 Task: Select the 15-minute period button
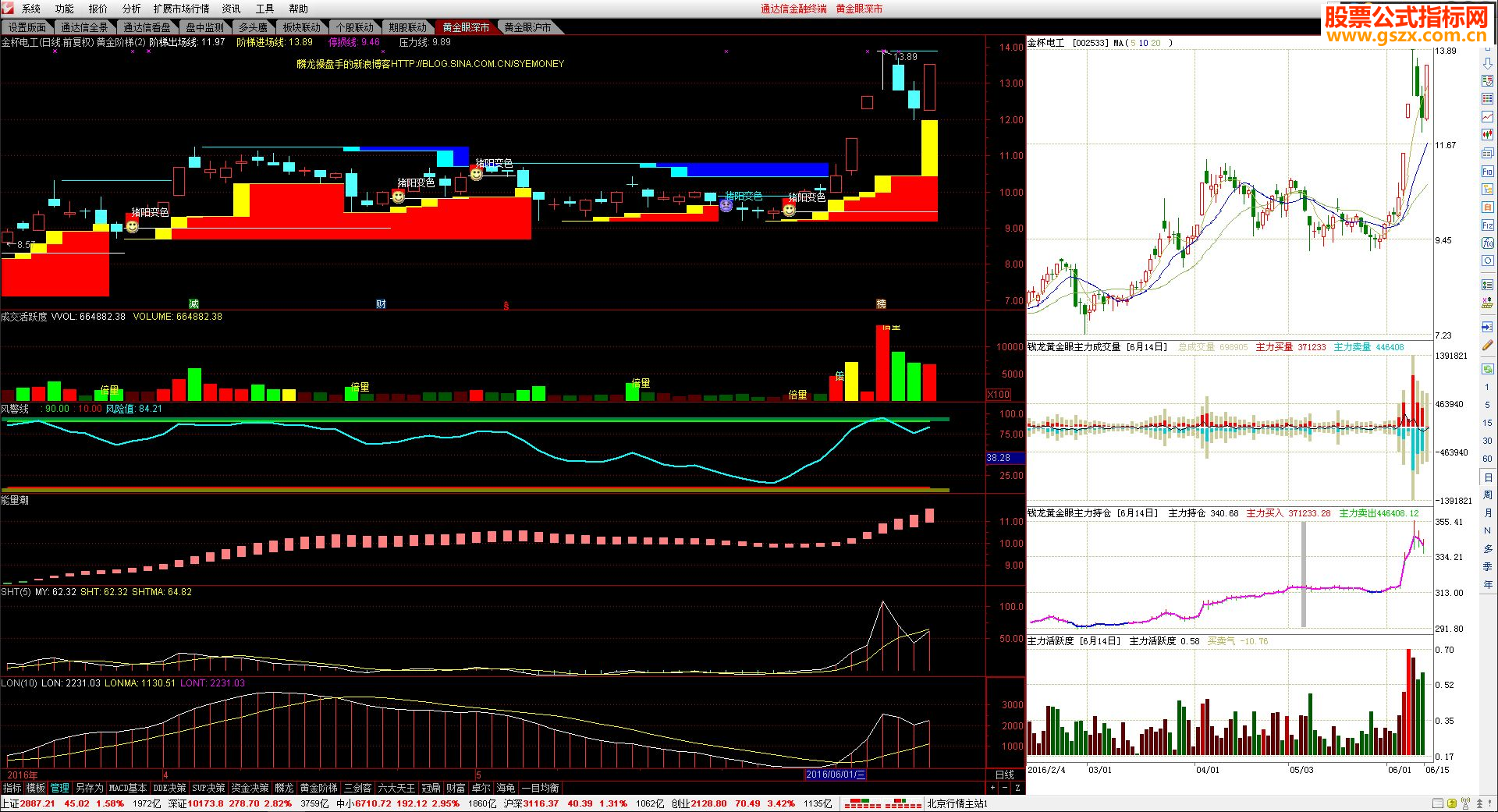1487,423
